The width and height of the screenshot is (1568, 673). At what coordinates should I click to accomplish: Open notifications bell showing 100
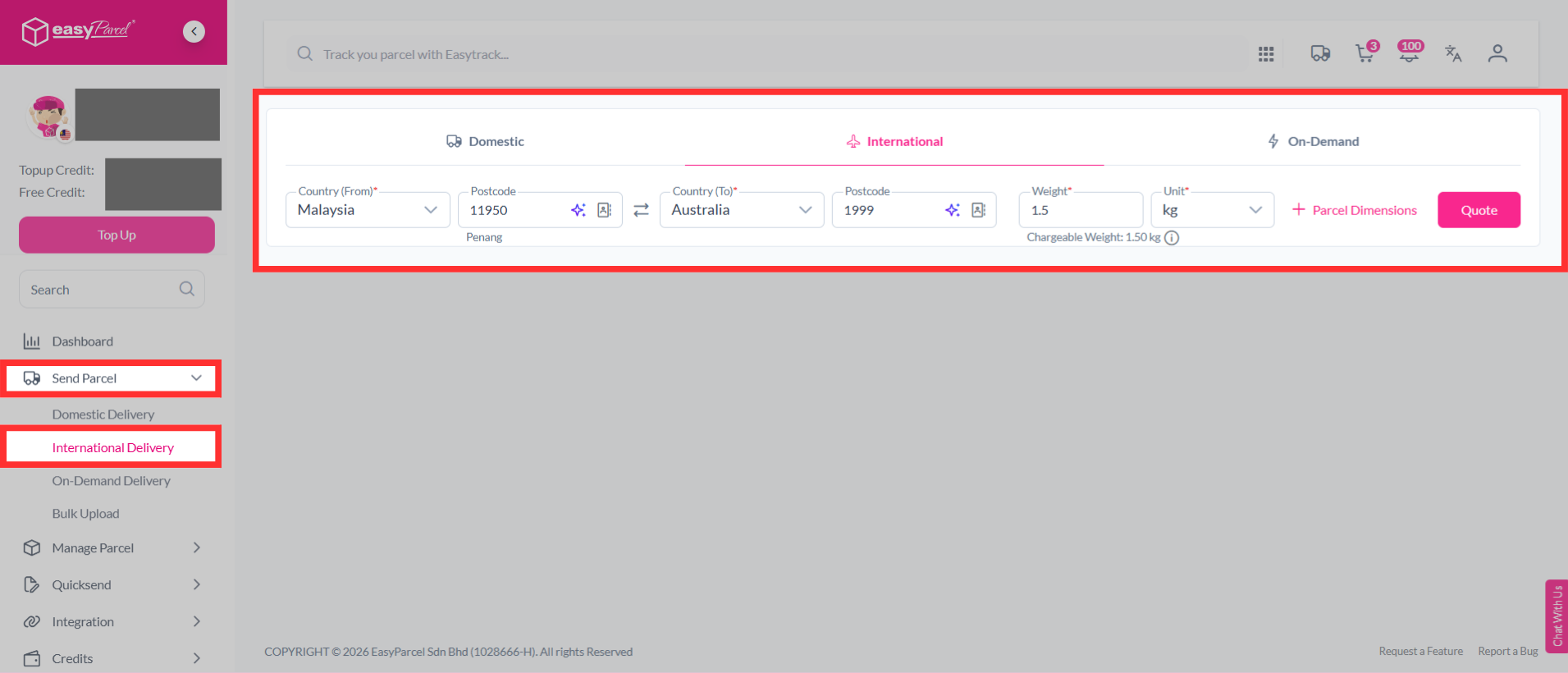coord(1410,52)
